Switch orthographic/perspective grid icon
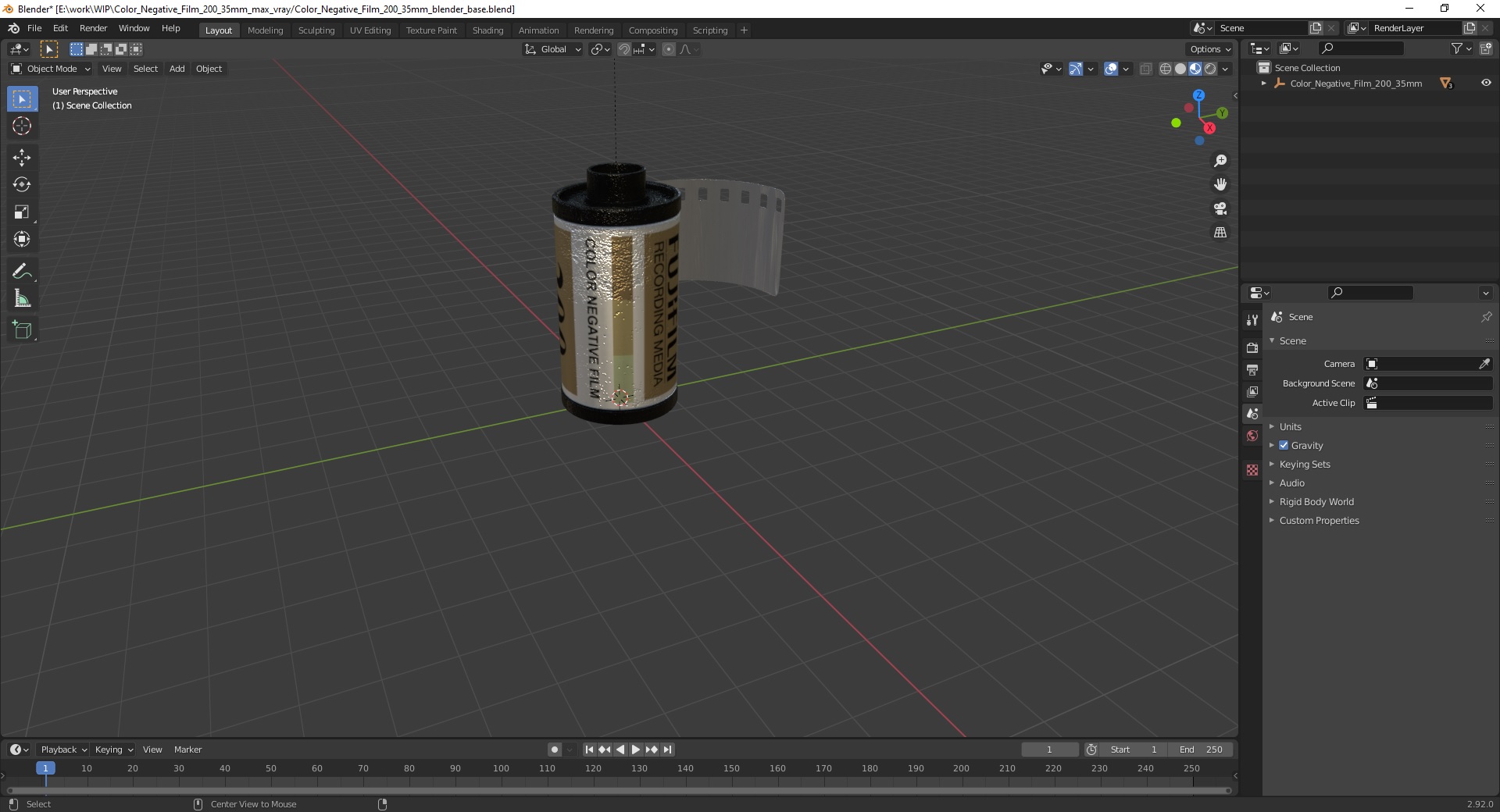 (1220, 232)
